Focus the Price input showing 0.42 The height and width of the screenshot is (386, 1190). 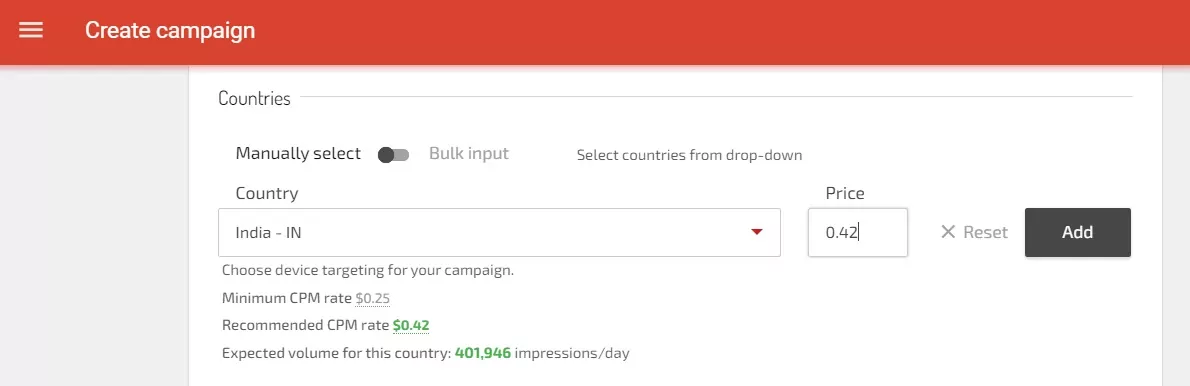pyautogui.click(x=858, y=232)
